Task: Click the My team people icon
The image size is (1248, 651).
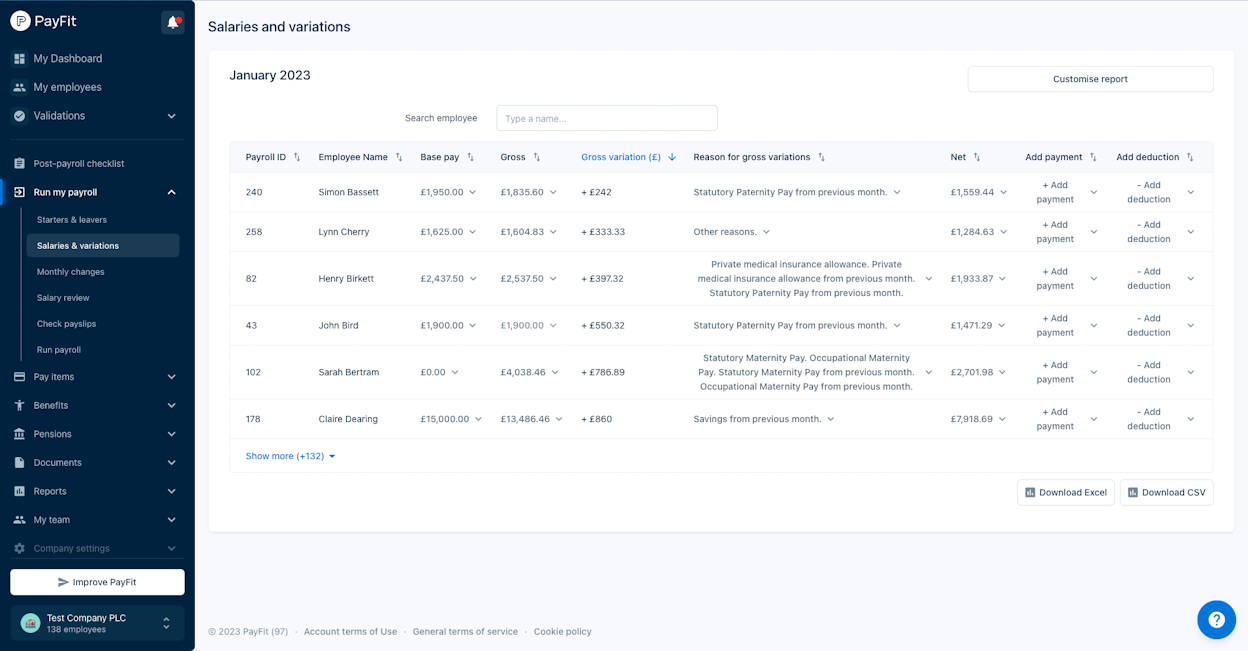Action: (x=19, y=520)
